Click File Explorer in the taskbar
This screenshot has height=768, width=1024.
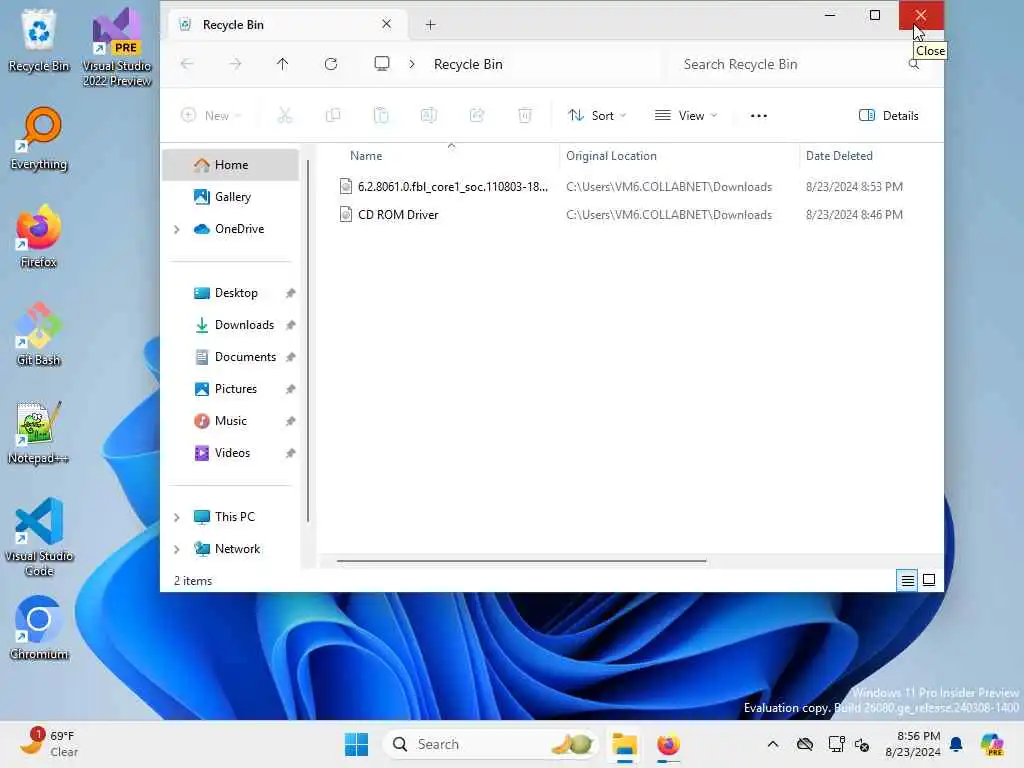(x=624, y=744)
